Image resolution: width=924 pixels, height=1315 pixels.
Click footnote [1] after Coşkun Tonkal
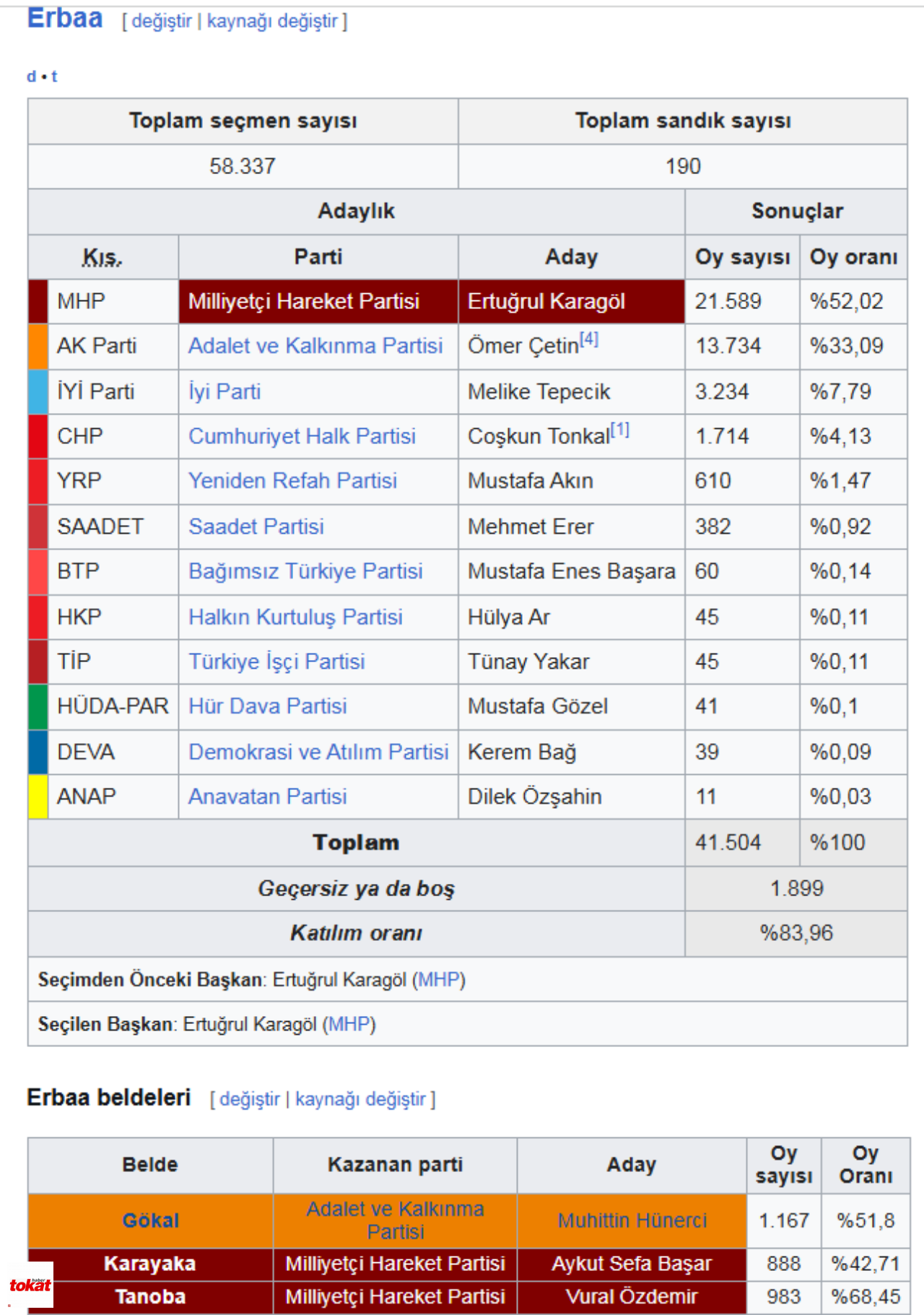click(x=620, y=429)
